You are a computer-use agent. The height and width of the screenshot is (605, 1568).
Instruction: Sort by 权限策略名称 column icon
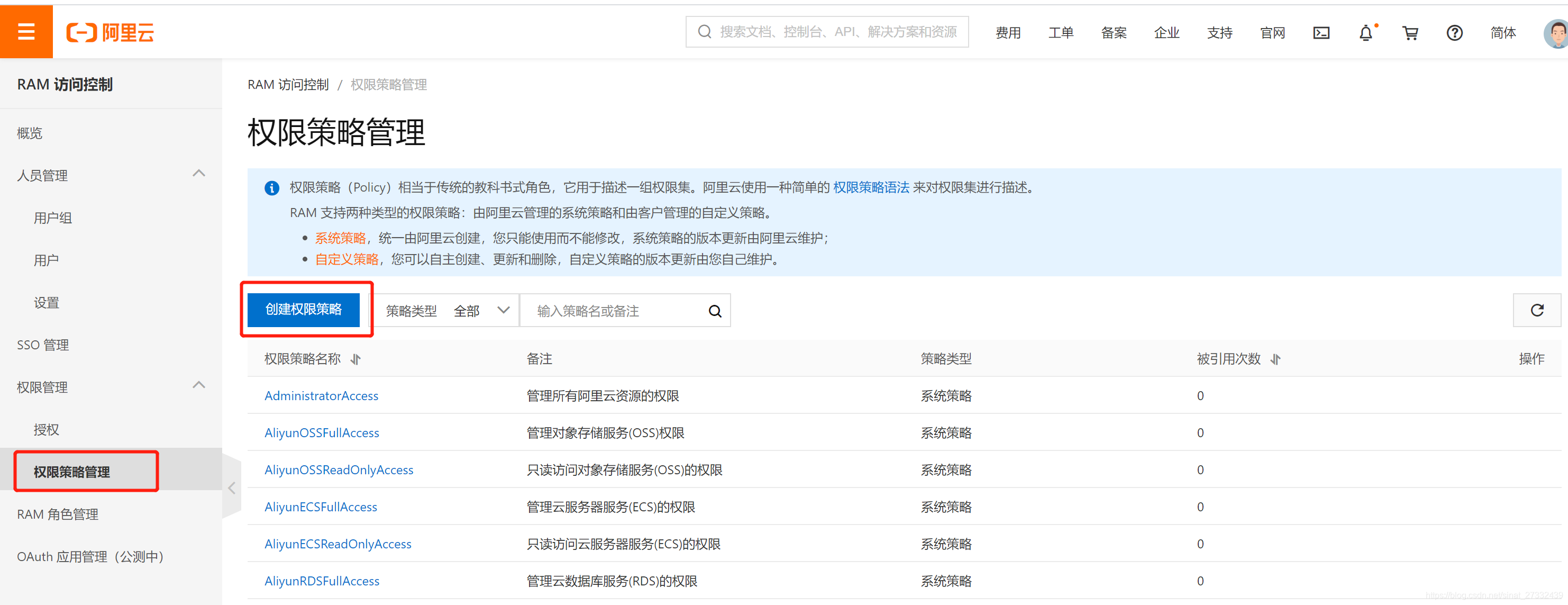pos(355,359)
